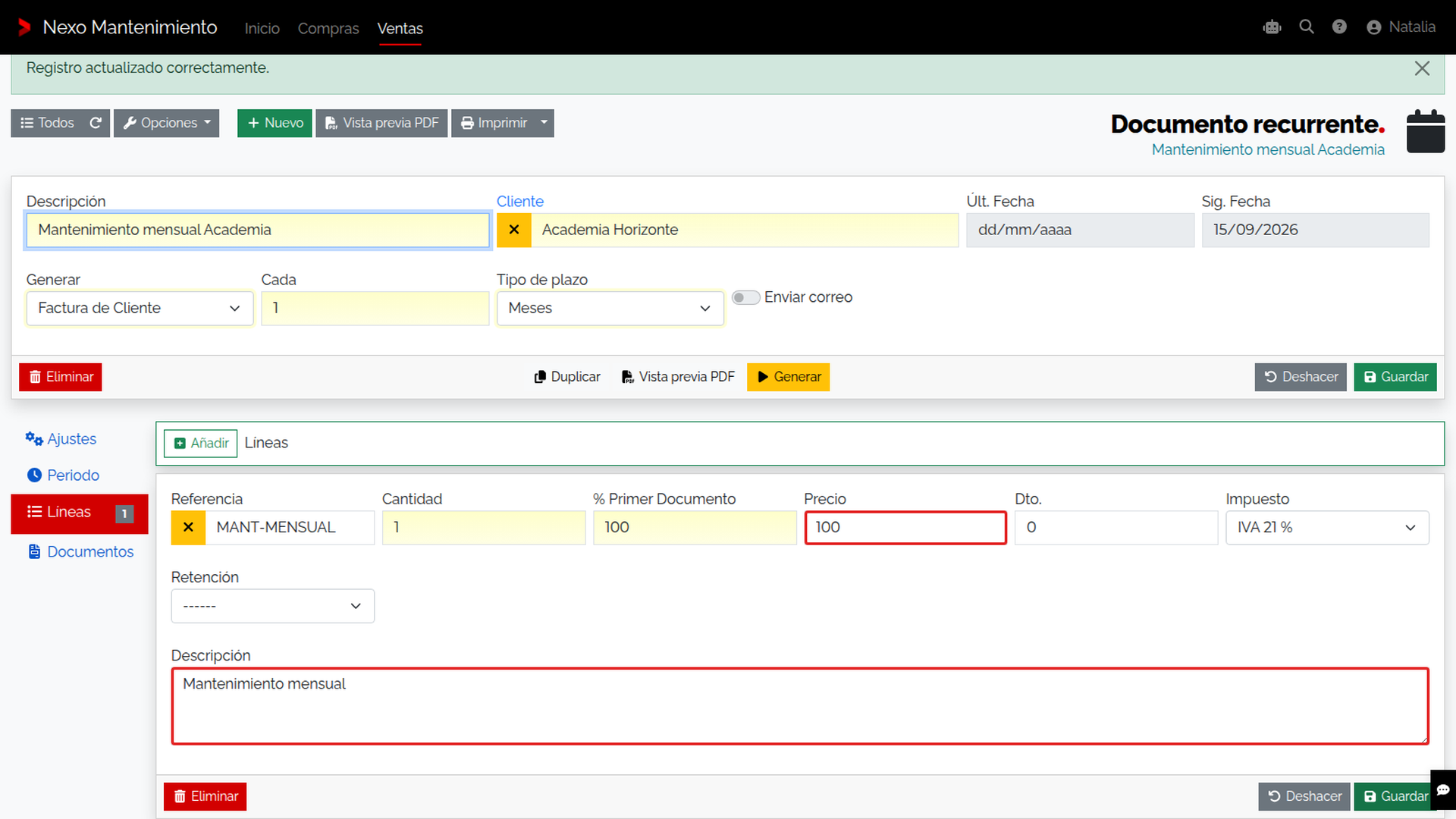Click the Imprimir button
The image size is (1456, 819).
point(493,123)
